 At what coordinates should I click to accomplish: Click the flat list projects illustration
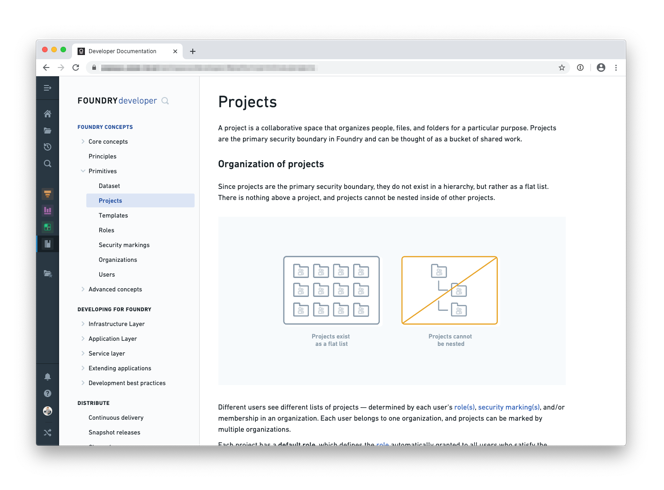pos(331,291)
